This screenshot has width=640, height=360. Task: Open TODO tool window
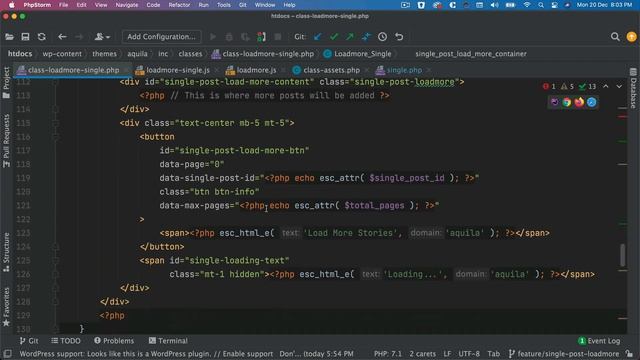click(66, 341)
